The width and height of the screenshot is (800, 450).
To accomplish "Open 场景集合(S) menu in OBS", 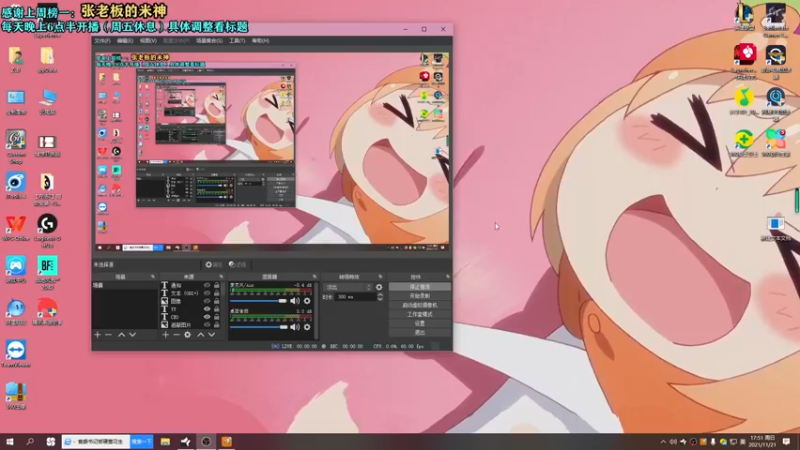I will coord(210,41).
